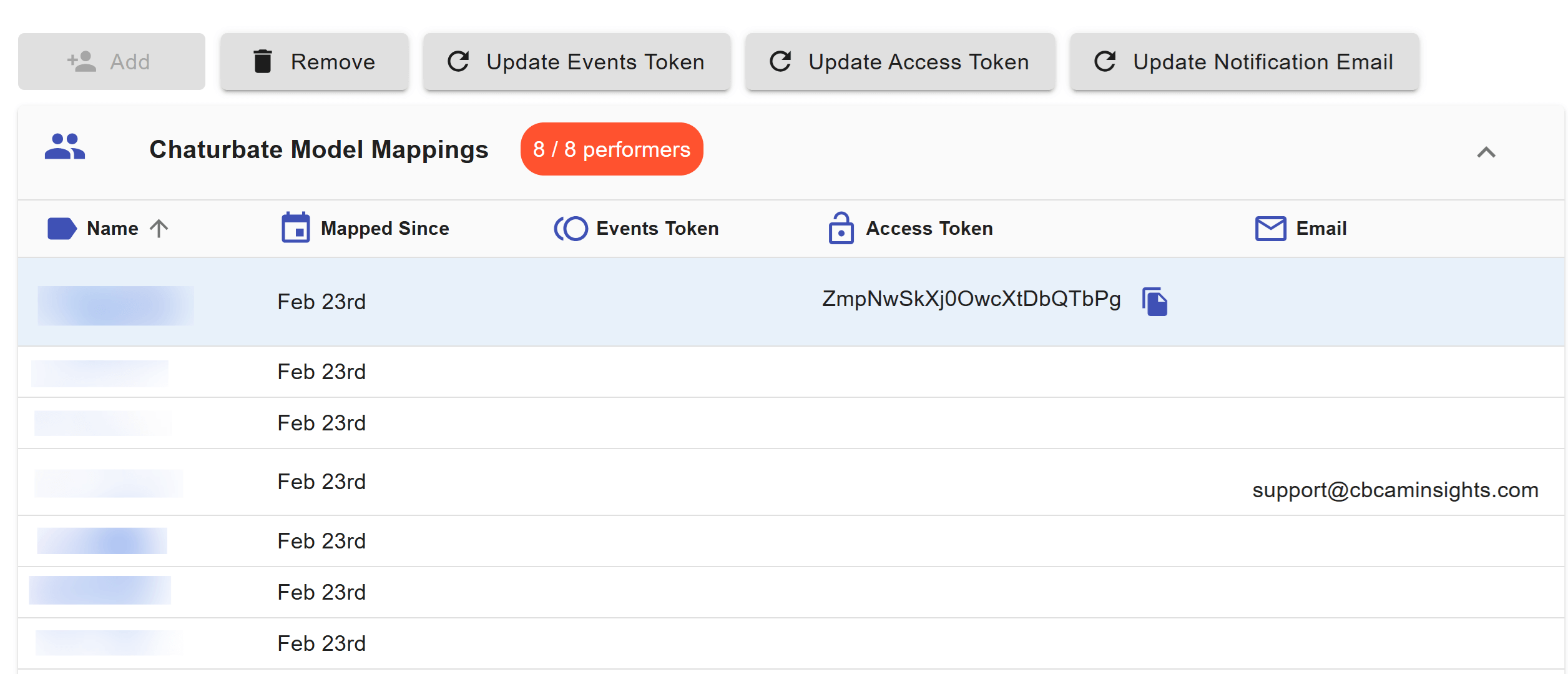
Task: Select access token text ZmpNwSkXj0OwcXtDbQTbPg
Action: 971,299
